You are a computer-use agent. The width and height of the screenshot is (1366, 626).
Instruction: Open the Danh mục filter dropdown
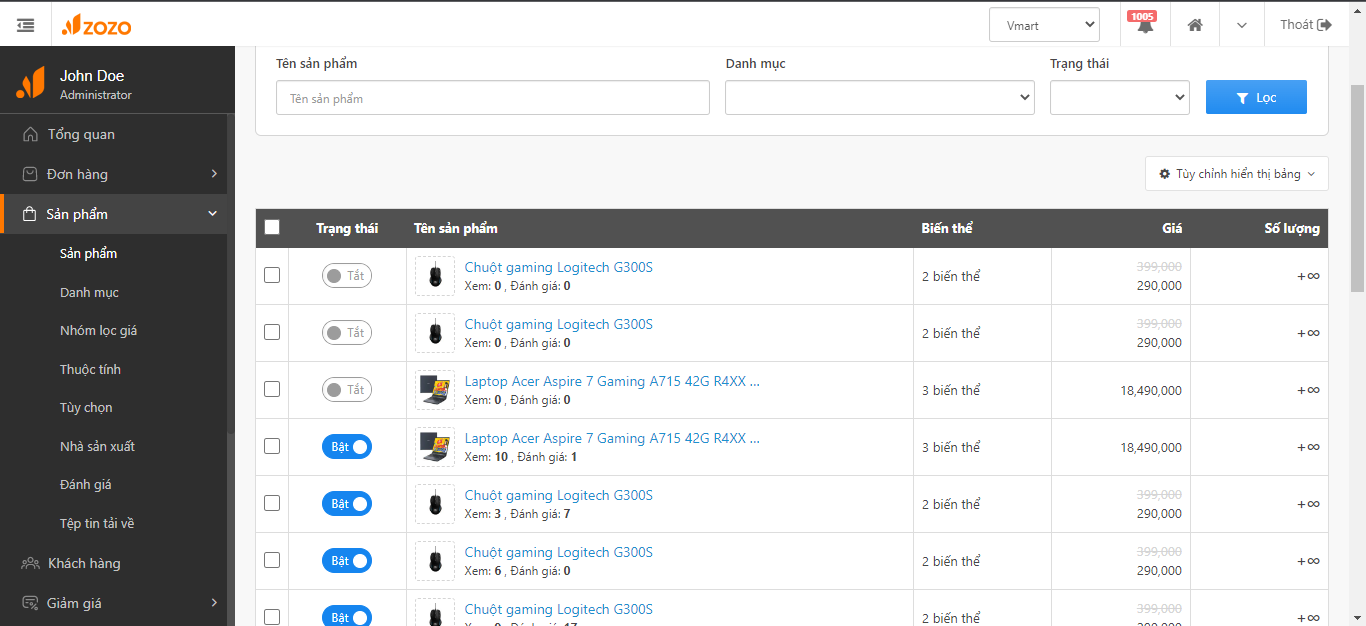pyautogui.click(x=880, y=97)
